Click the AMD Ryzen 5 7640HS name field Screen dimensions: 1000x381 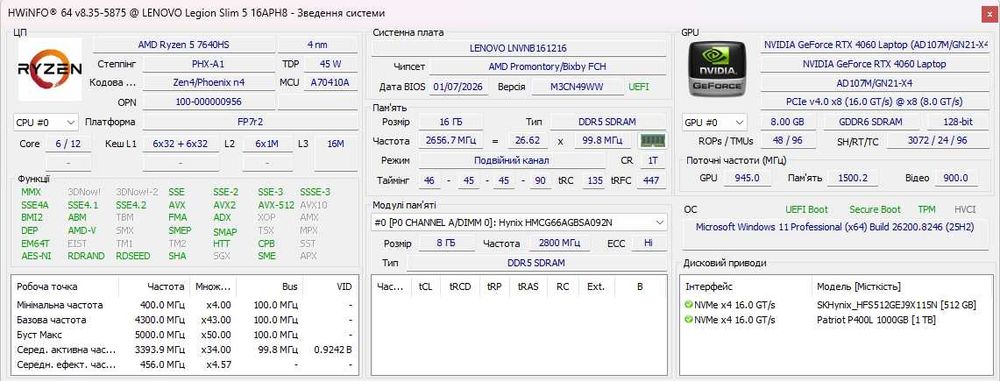click(x=184, y=45)
